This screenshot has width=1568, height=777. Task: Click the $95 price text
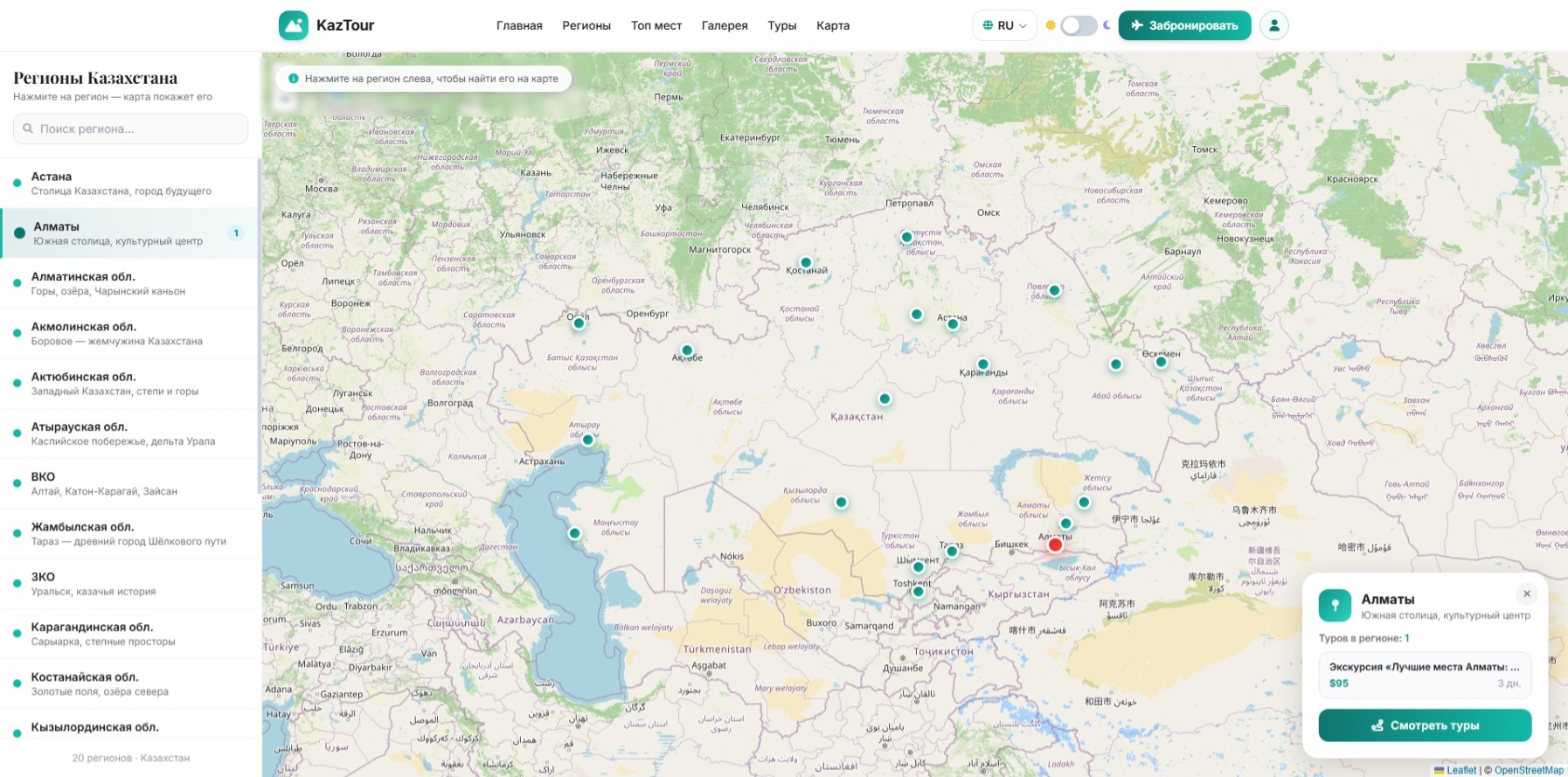point(1339,683)
